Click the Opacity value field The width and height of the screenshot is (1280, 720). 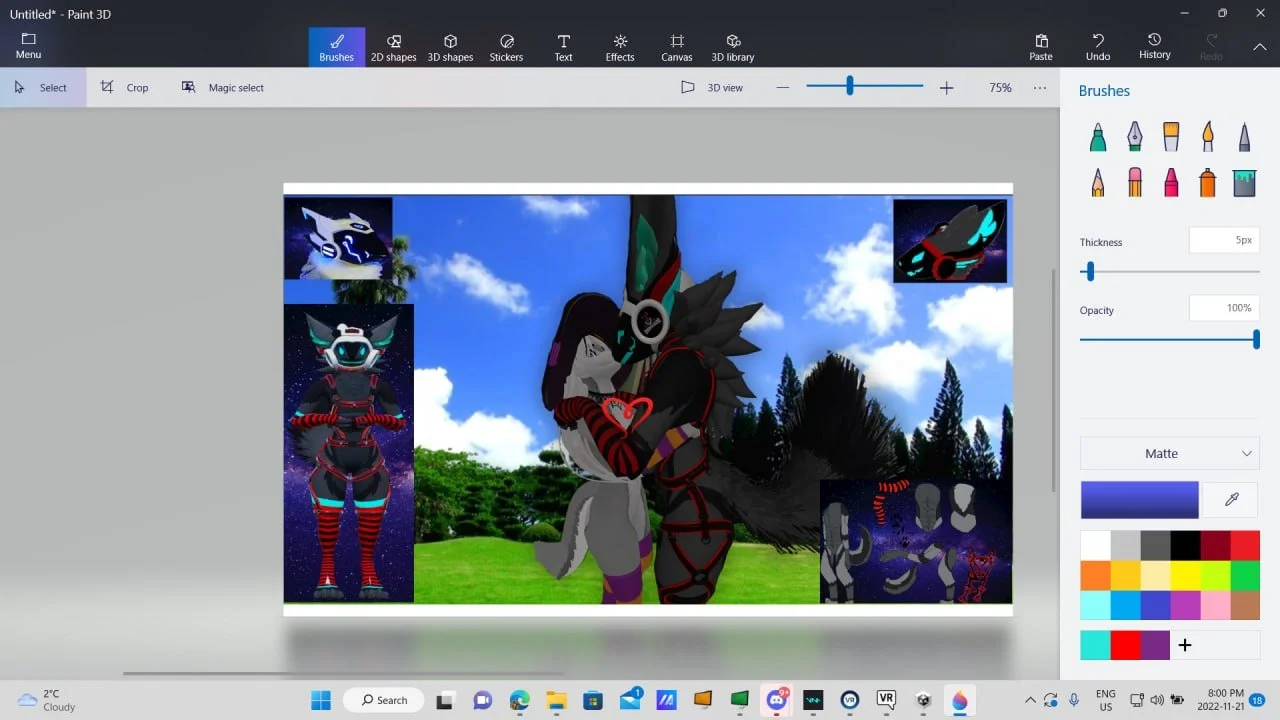[x=1224, y=308]
